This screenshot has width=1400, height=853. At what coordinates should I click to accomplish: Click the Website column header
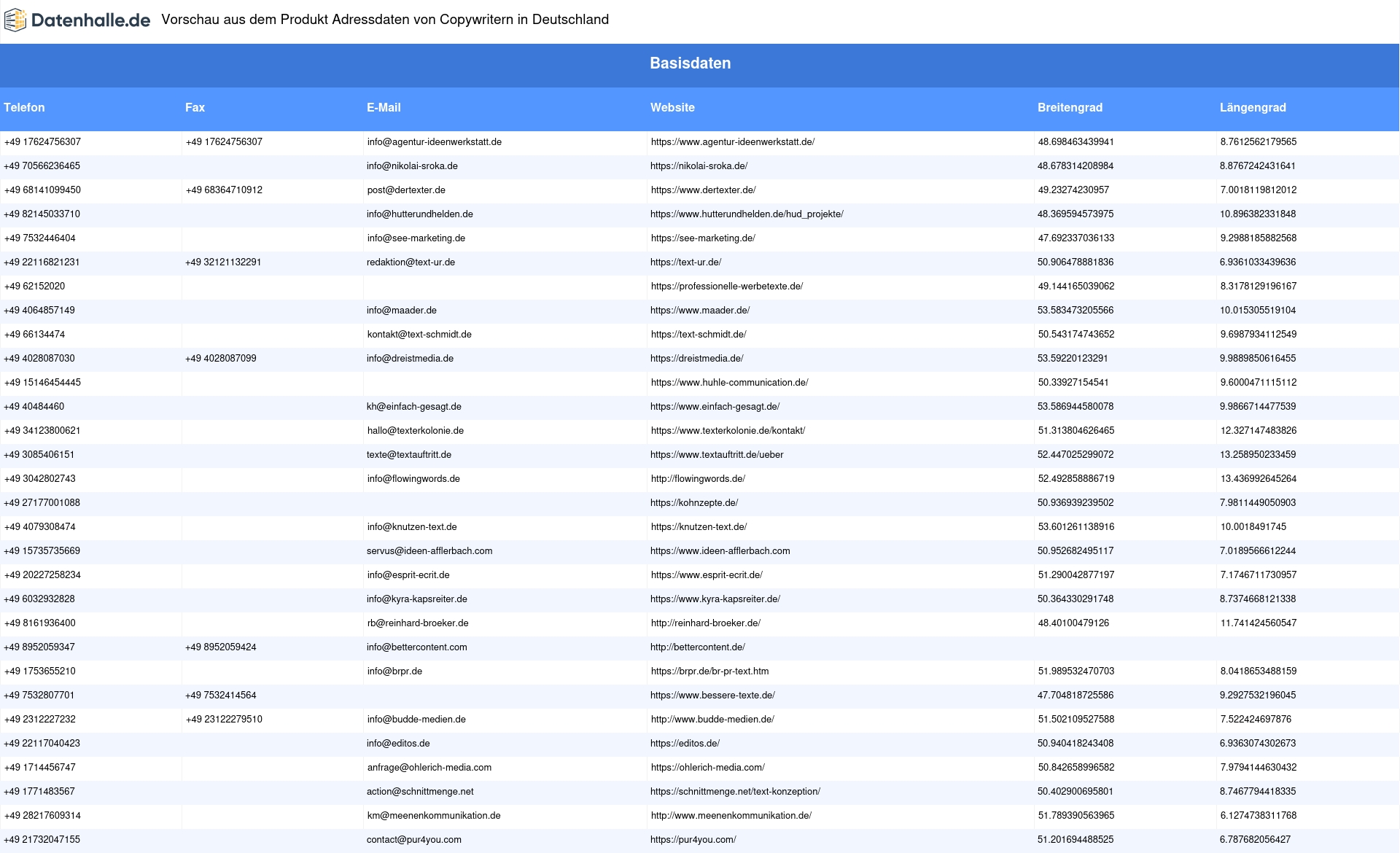coord(672,108)
